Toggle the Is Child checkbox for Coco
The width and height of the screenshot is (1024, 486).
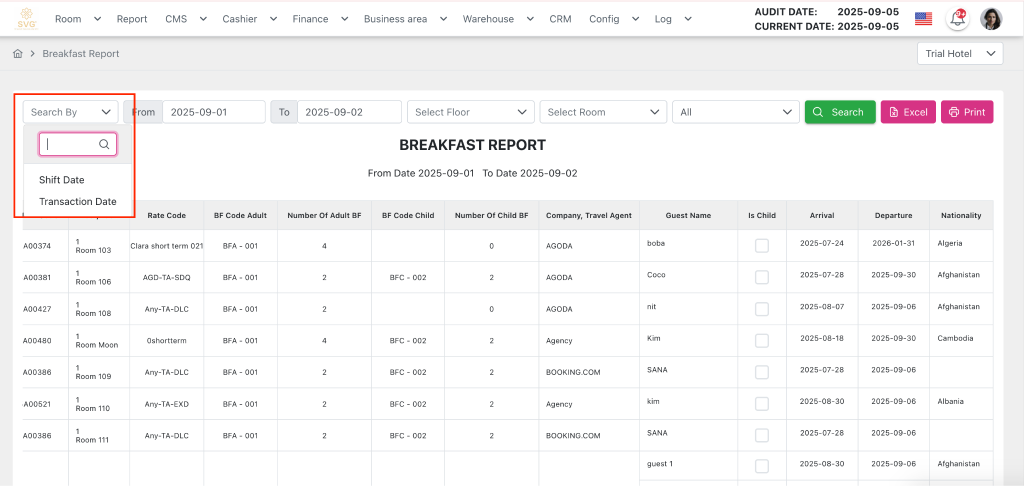point(762,277)
